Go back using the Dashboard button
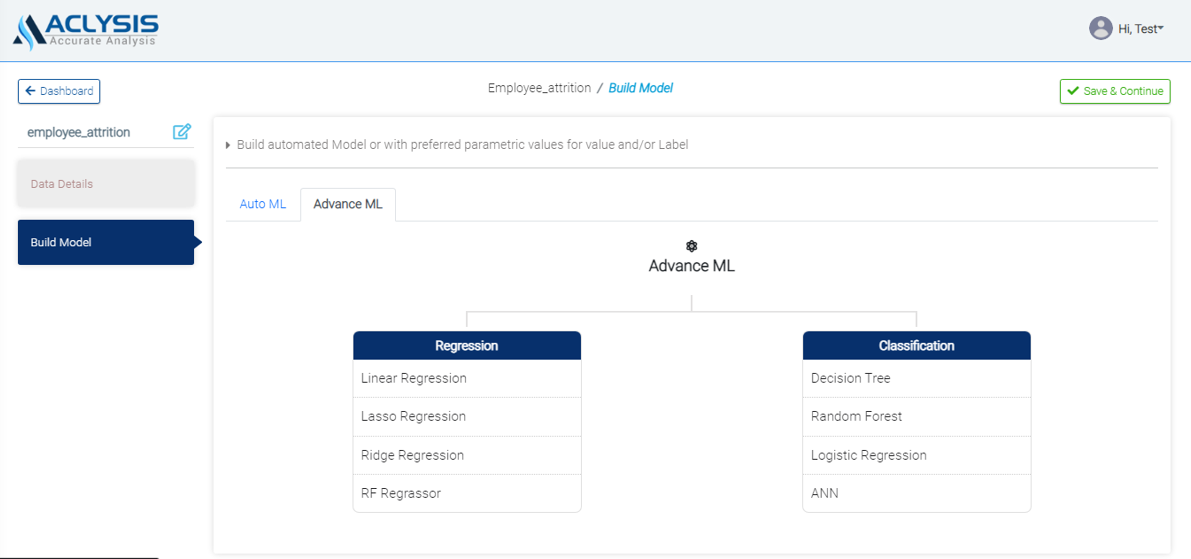The height and width of the screenshot is (559, 1191). (59, 91)
